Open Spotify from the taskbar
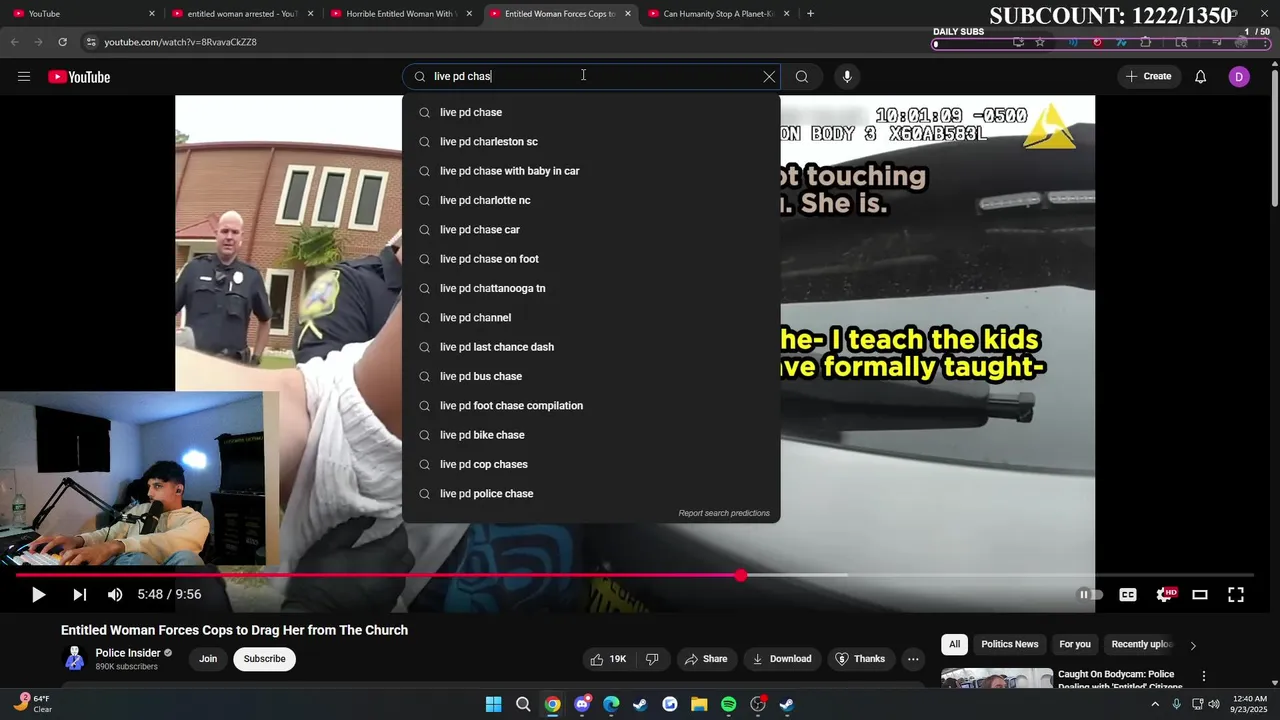The image size is (1280, 720). (729, 704)
